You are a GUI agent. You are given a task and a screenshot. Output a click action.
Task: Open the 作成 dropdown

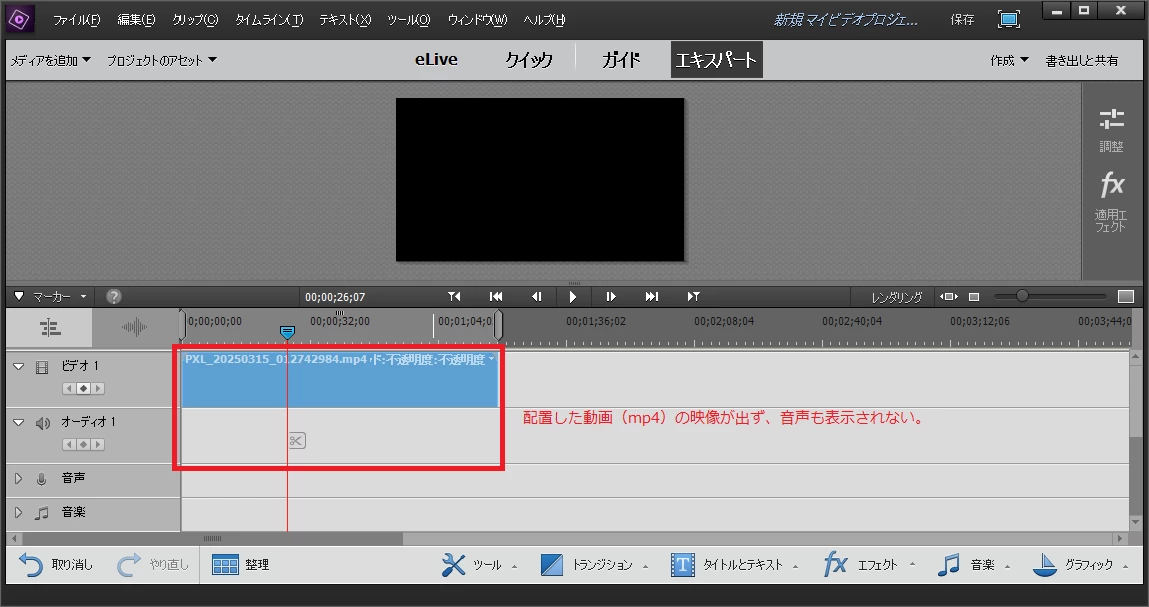point(1009,60)
